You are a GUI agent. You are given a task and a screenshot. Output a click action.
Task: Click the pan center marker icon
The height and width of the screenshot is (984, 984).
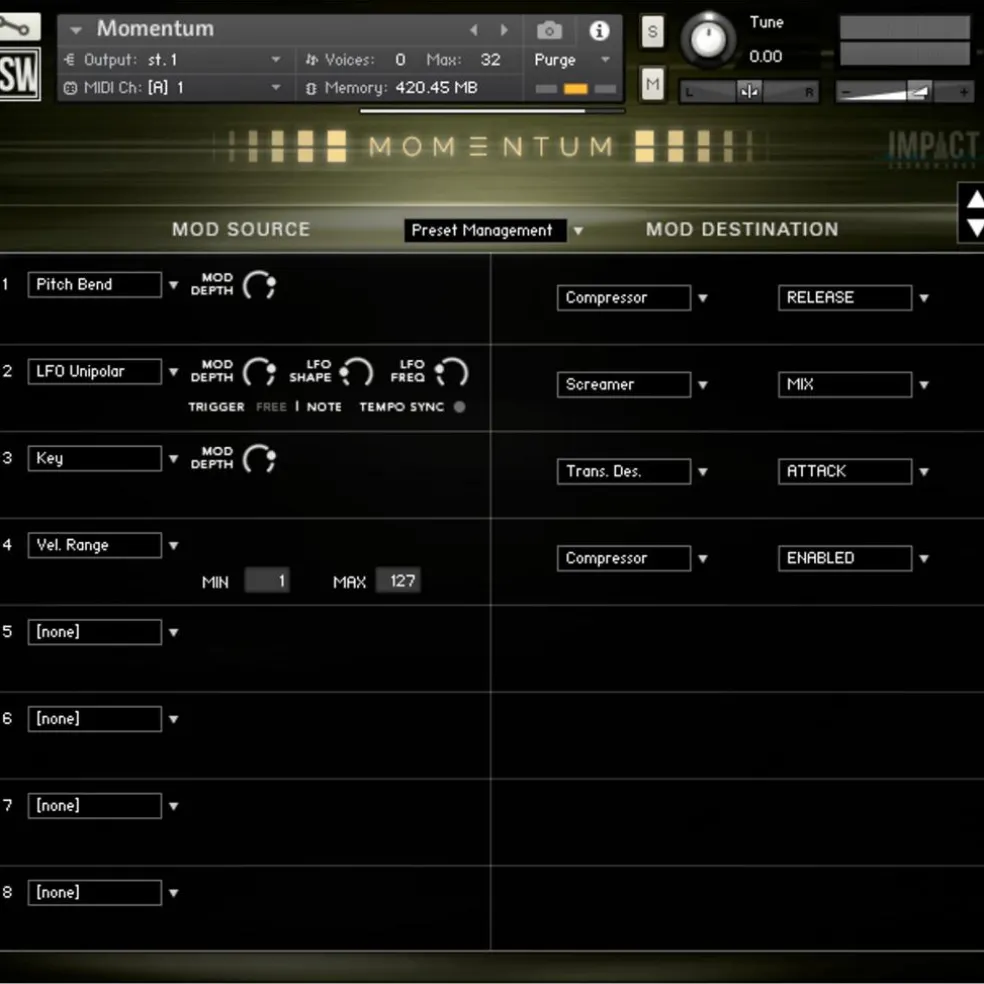pos(749,92)
